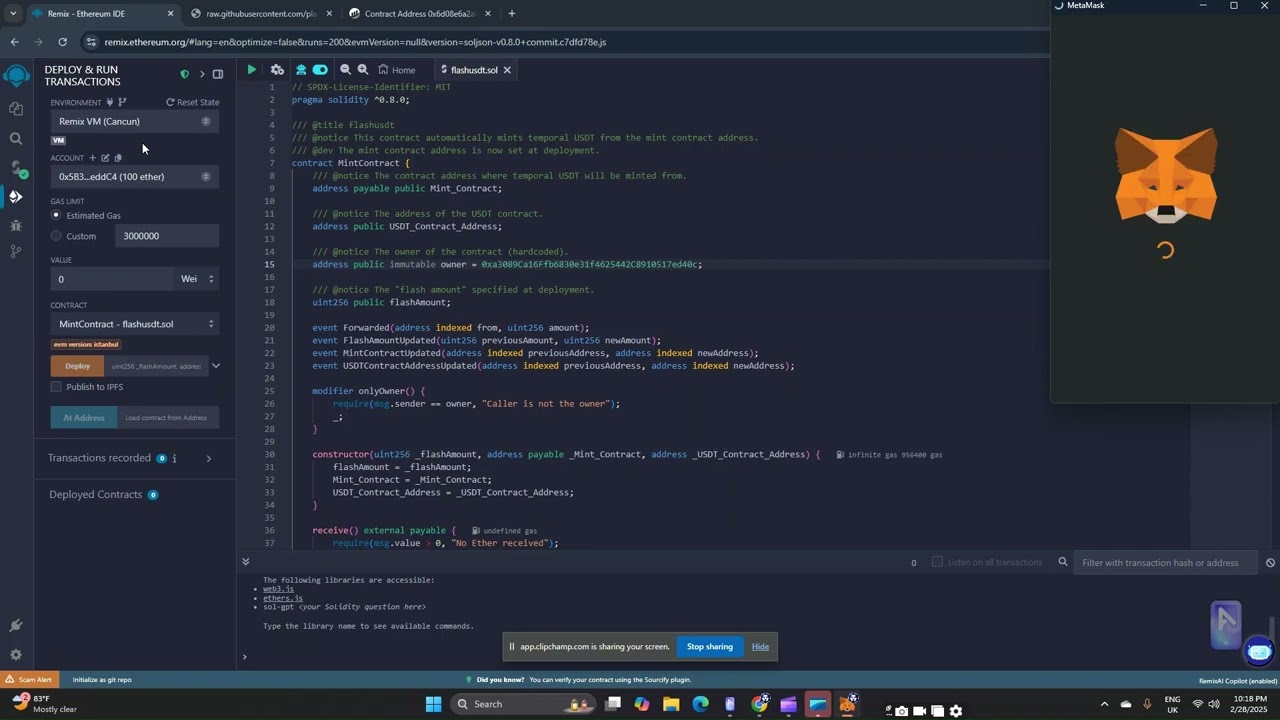The width and height of the screenshot is (1280, 720).
Task: Open the Solidity compiler sidebar icon
Action: click(15, 168)
